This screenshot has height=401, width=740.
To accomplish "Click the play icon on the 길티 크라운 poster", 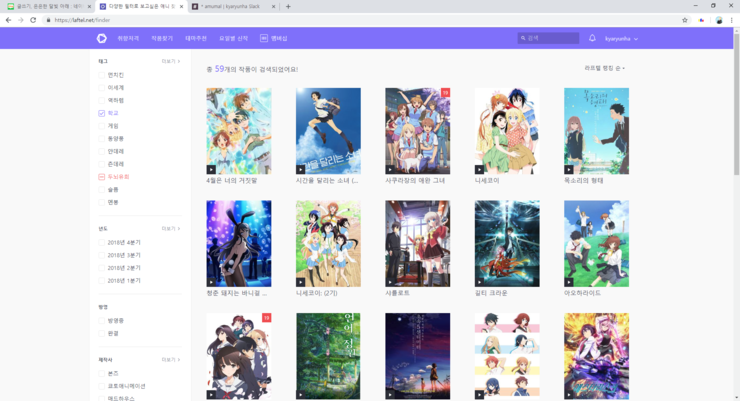I will point(479,282).
